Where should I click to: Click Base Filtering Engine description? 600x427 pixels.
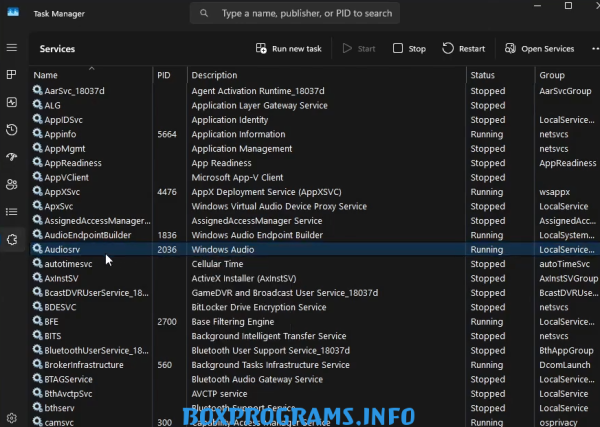tap(233, 322)
